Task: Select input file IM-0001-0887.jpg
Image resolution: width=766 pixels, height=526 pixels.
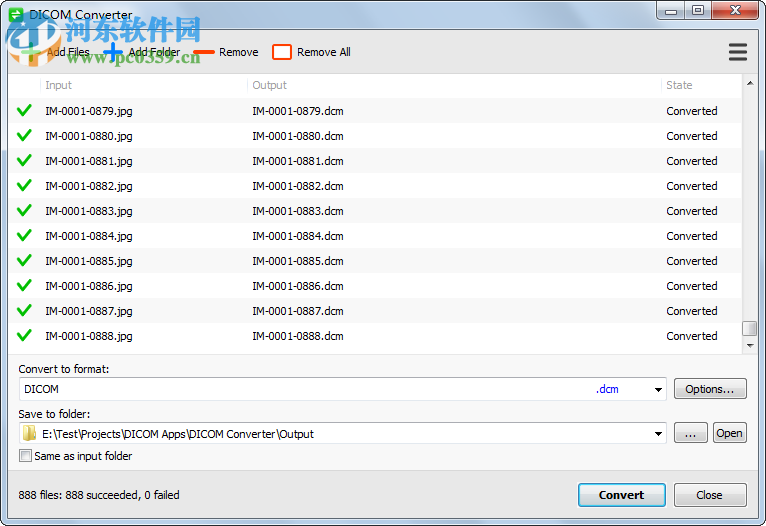Action: [89, 311]
